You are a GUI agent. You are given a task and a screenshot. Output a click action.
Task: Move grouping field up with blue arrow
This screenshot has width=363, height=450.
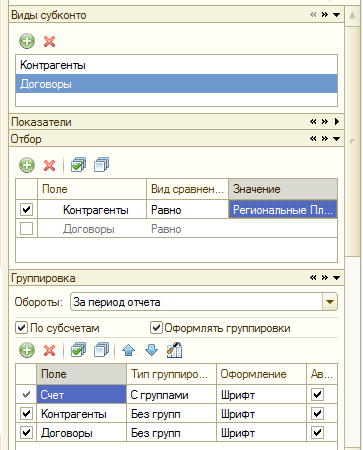pos(129,350)
